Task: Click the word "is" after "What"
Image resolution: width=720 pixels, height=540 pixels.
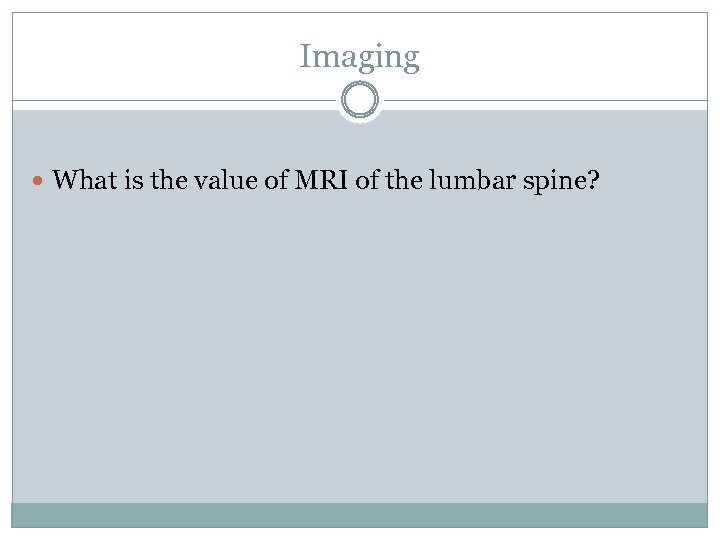Action: coord(128,180)
